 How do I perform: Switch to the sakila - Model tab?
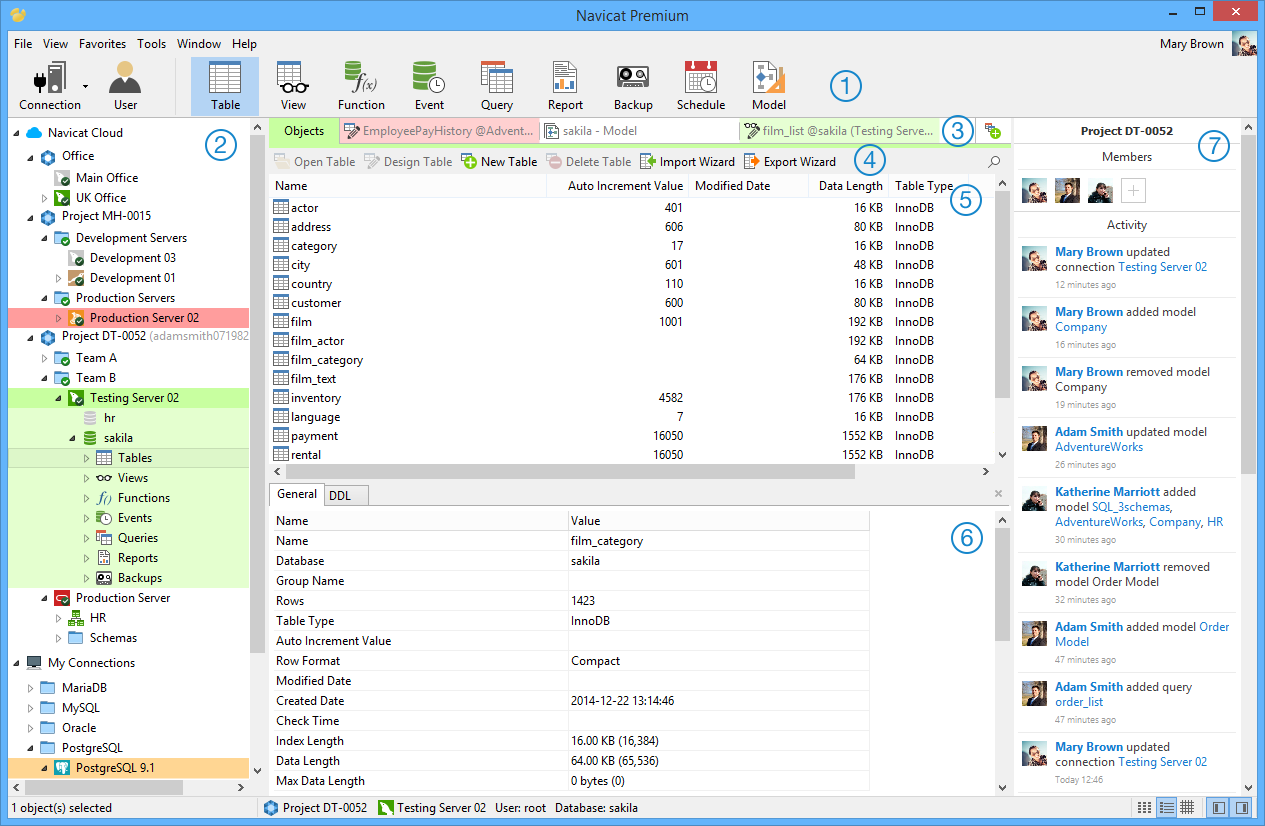tap(638, 130)
